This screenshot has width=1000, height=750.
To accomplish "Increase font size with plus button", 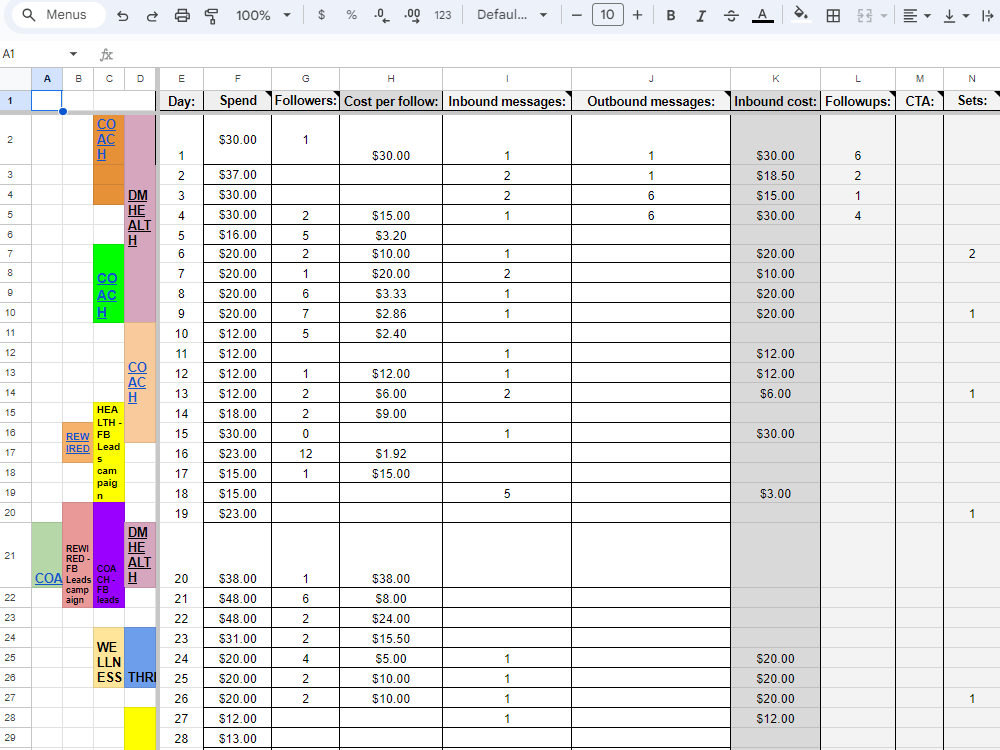I will pyautogui.click(x=637, y=15).
